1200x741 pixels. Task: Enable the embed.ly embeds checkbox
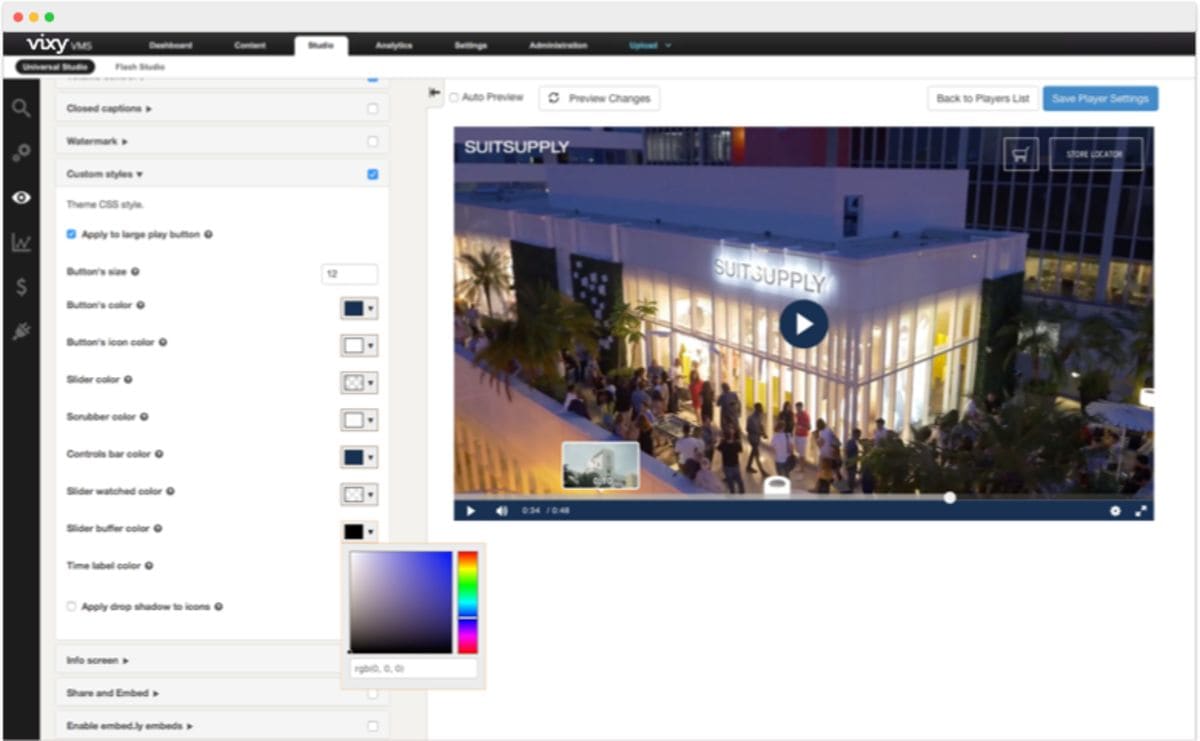point(373,726)
